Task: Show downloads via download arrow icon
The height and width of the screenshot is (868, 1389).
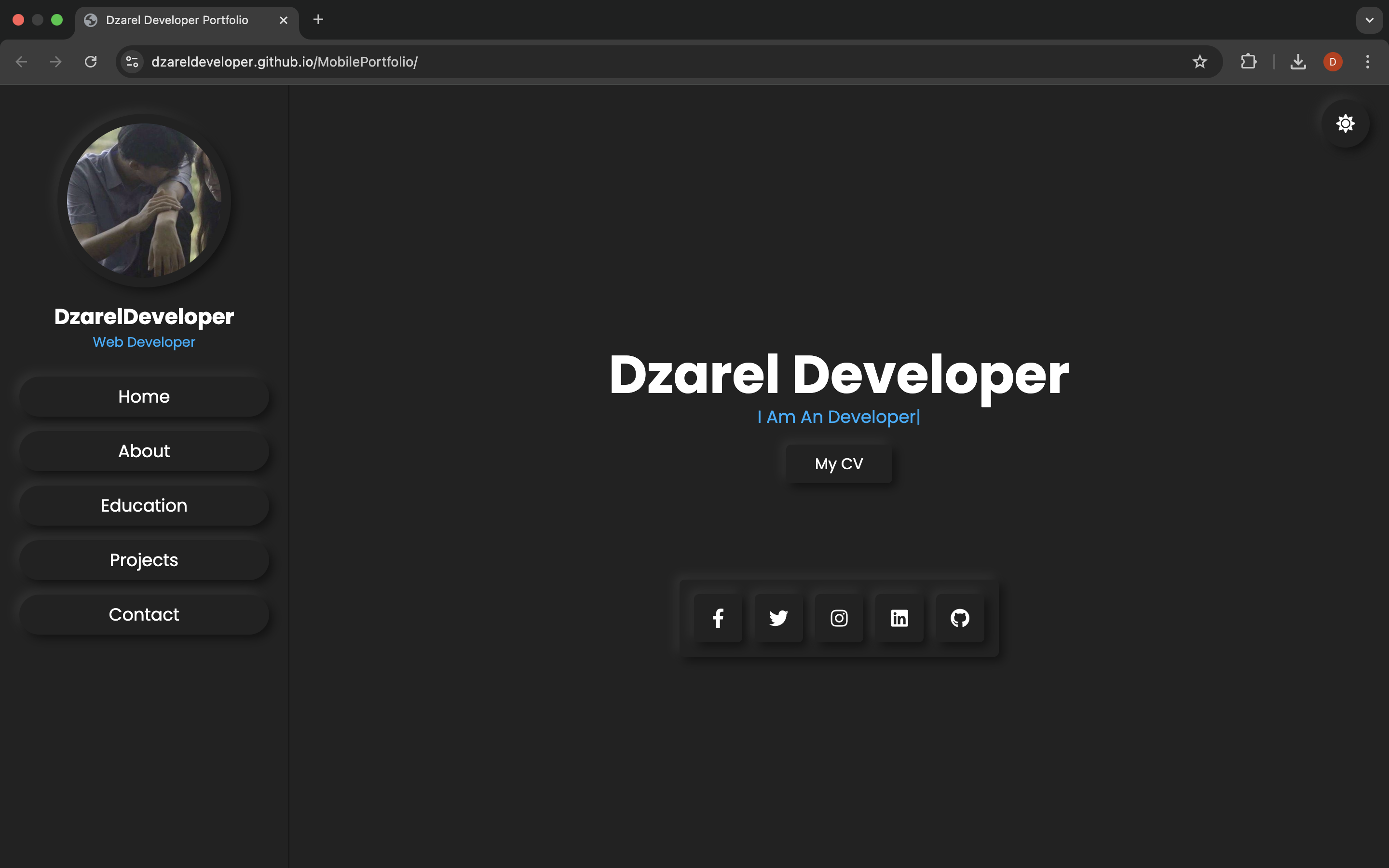Action: (x=1298, y=61)
